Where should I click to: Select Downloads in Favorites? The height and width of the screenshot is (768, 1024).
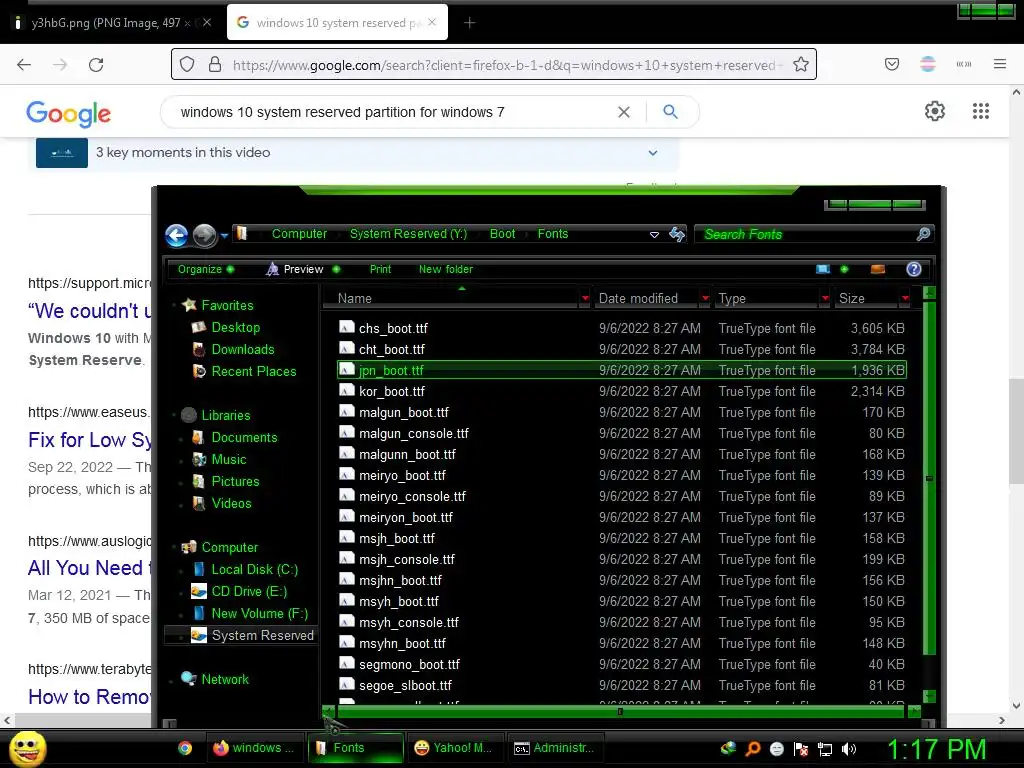coord(242,349)
